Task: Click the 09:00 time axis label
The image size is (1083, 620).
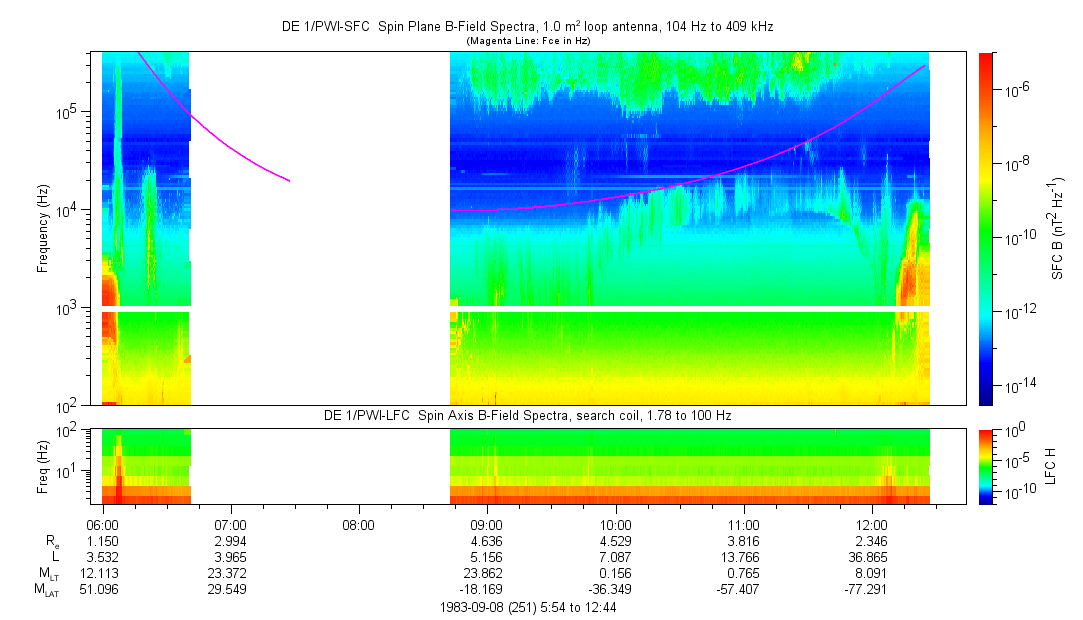Action: (x=486, y=525)
